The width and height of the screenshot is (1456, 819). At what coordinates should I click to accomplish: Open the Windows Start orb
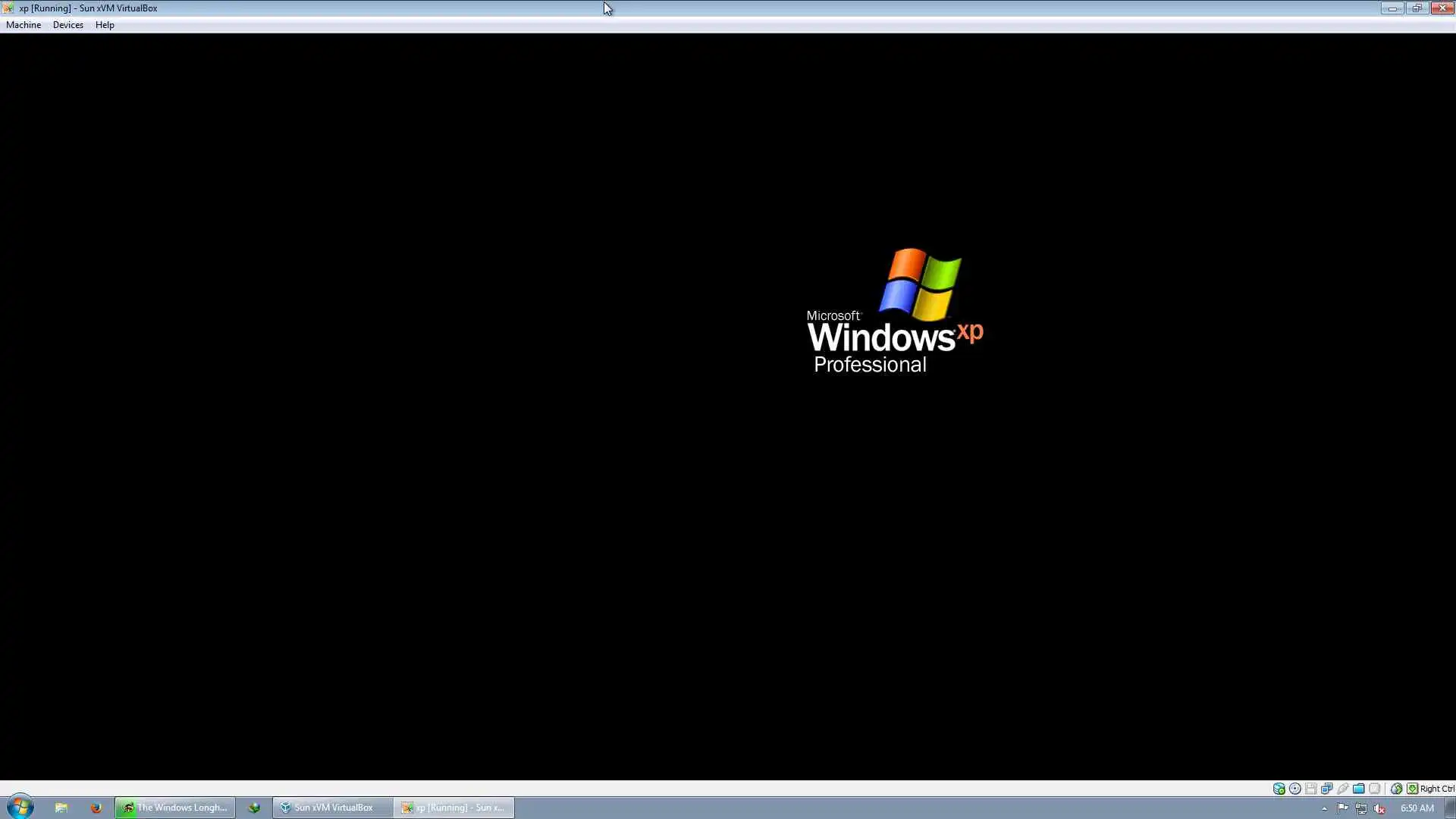[x=20, y=807]
